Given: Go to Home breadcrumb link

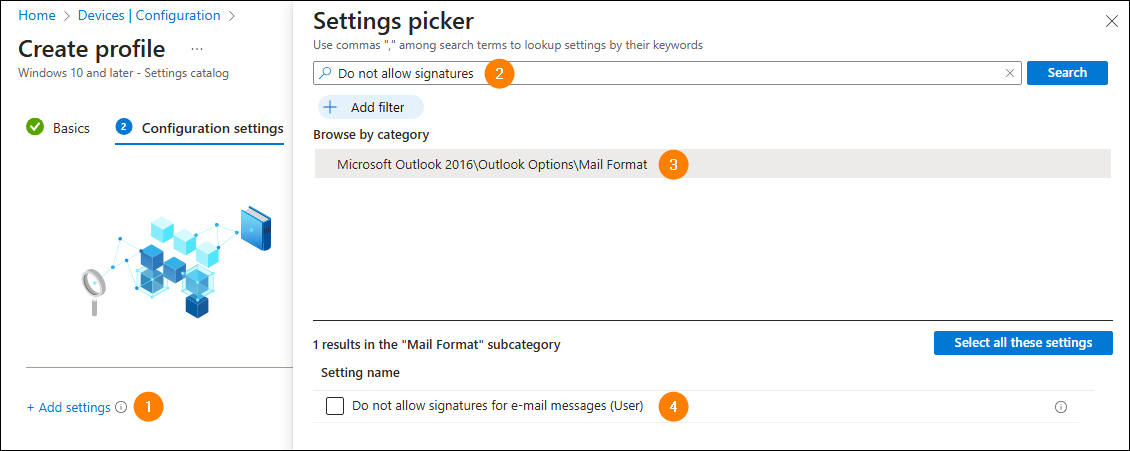Looking at the screenshot, I should (37, 15).
